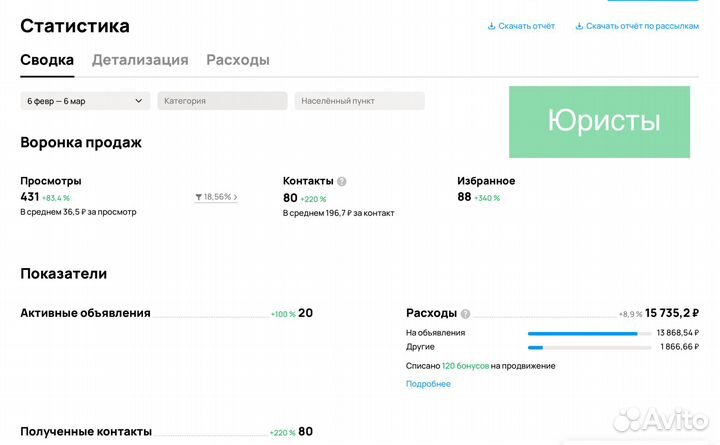Click Скачать отчёт по рассылкам link
720x445 pixels.
(x=642, y=26)
